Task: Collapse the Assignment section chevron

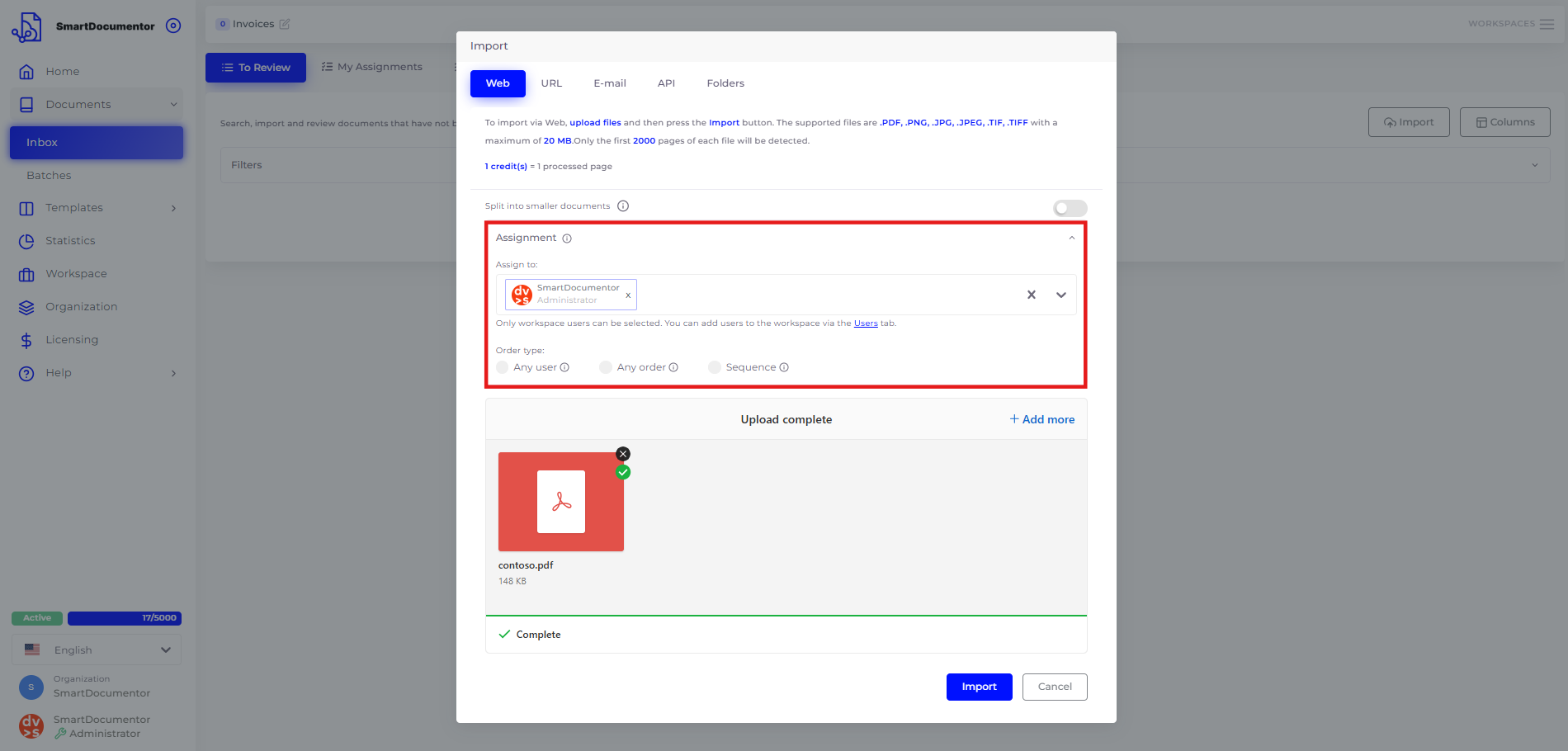Action: click(1072, 238)
